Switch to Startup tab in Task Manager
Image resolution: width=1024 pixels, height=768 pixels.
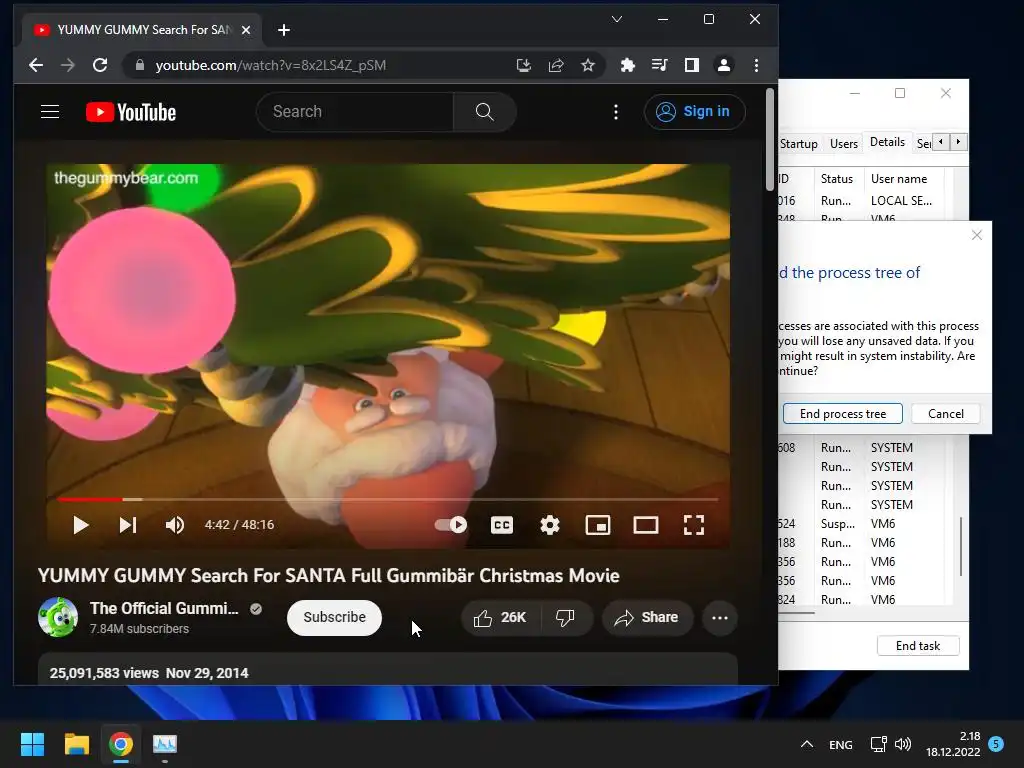799,144
